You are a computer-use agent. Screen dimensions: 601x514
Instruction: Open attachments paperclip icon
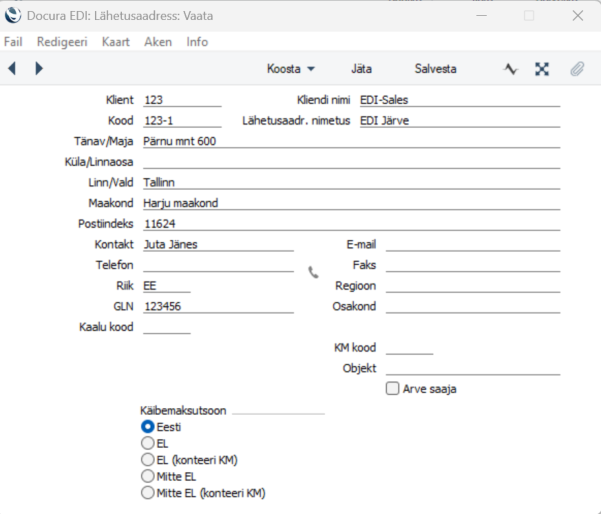pyautogui.click(x=577, y=69)
